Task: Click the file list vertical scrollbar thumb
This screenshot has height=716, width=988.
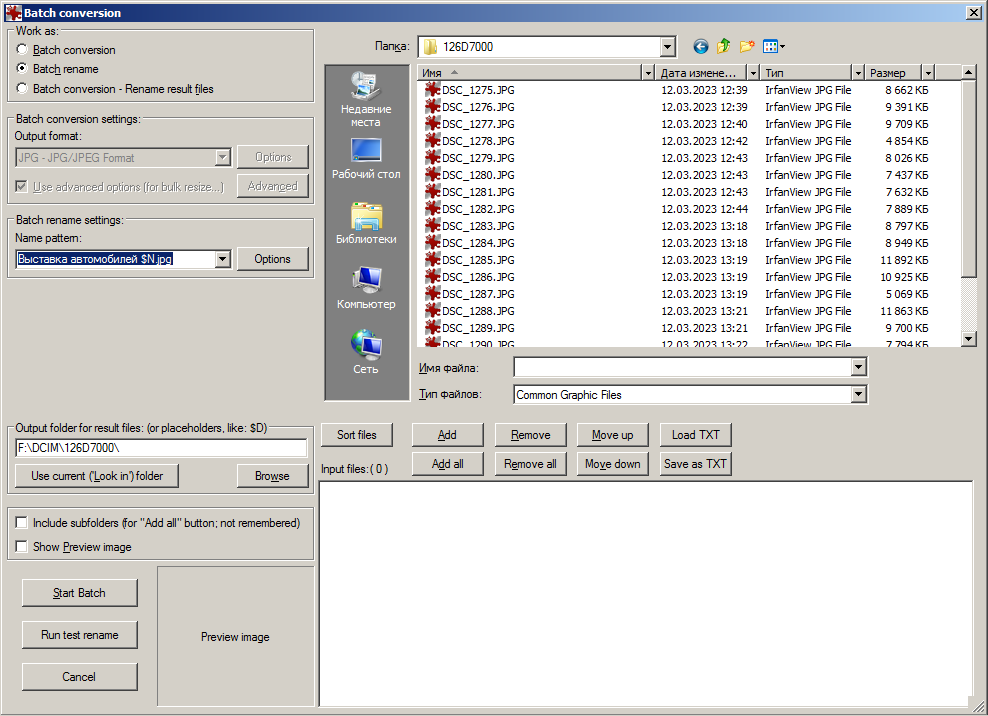Action: coord(969,179)
